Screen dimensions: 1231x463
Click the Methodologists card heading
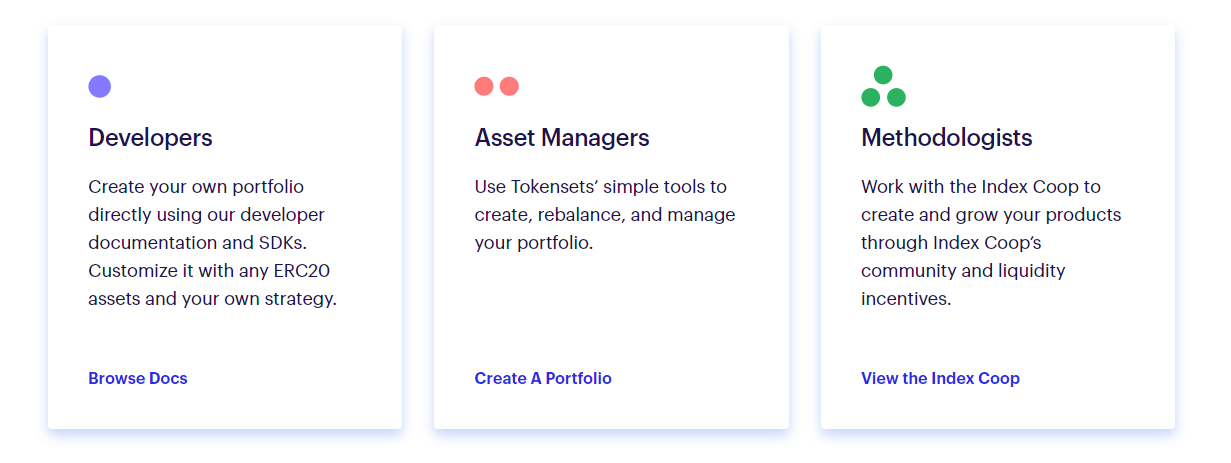point(947,137)
